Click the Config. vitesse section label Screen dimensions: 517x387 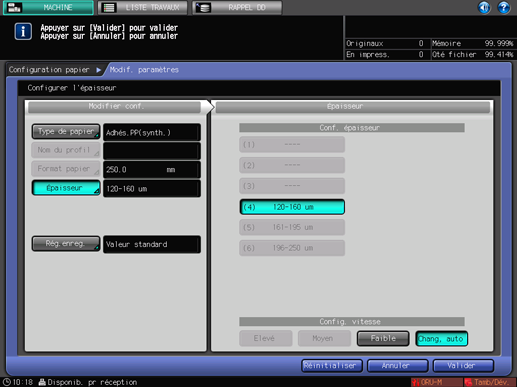[x=352, y=322]
